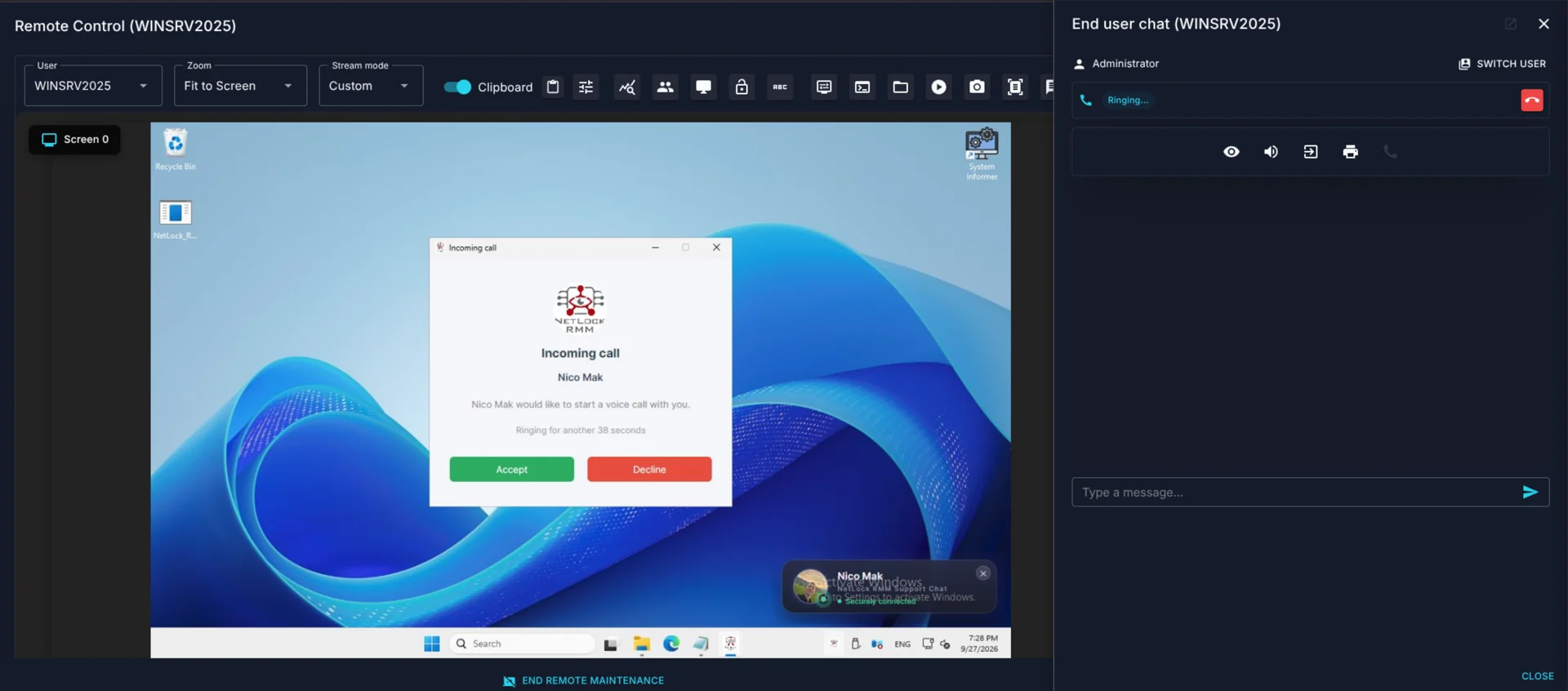Image resolution: width=1568 pixels, height=691 pixels.
Task: Click the chat bubble icon at toolbar edge
Action: point(1049,87)
